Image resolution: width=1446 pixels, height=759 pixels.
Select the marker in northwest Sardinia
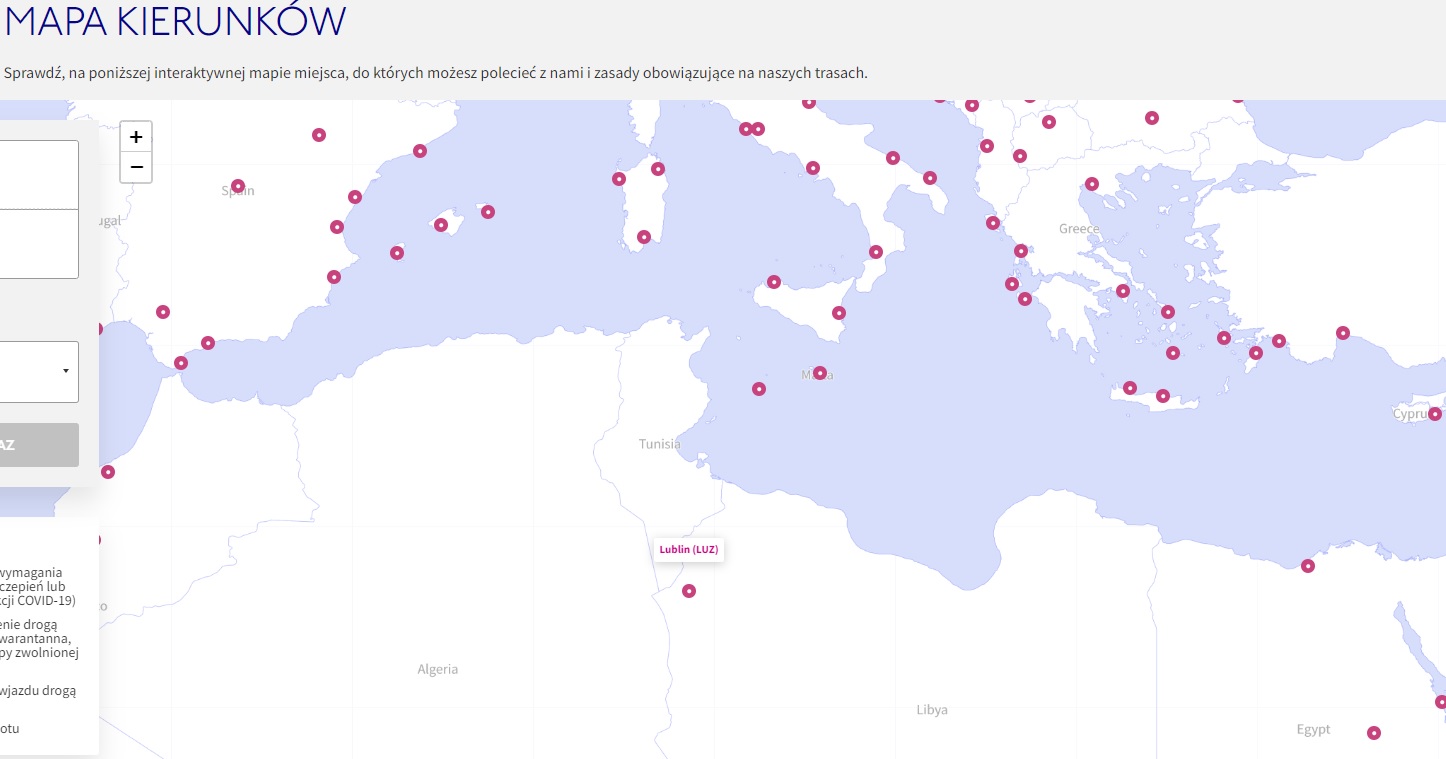[619, 179]
